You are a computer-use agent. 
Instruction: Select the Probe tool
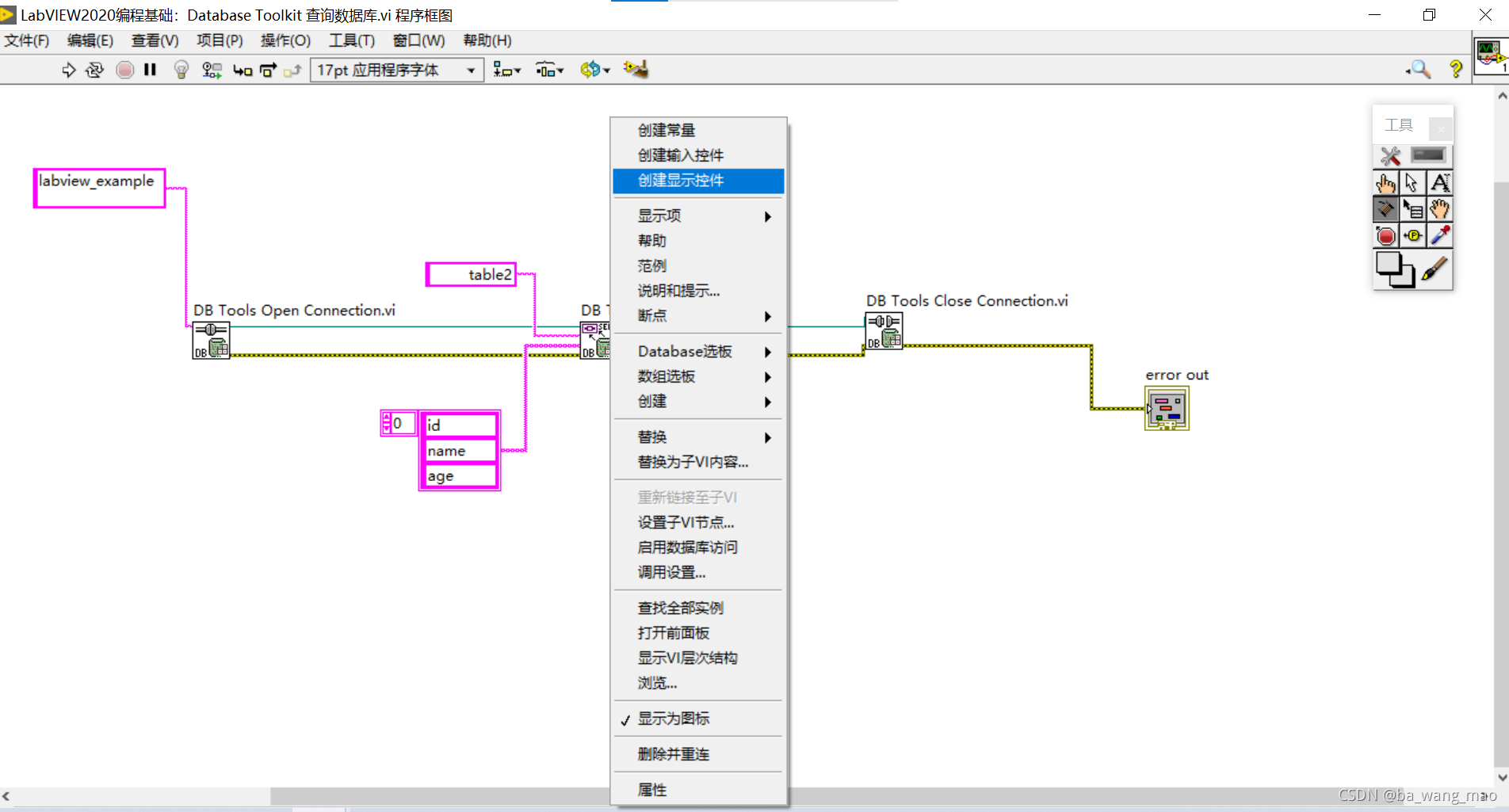tap(1413, 234)
